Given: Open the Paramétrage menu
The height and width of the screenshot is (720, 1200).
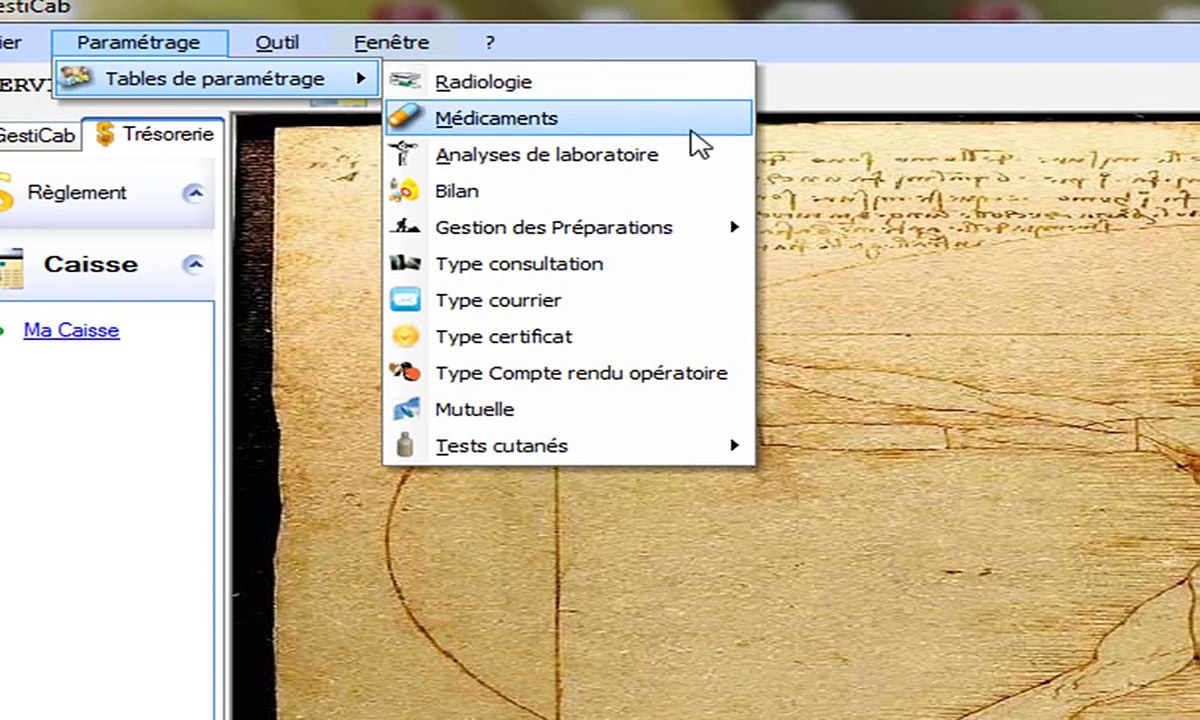Looking at the screenshot, I should pyautogui.click(x=139, y=43).
